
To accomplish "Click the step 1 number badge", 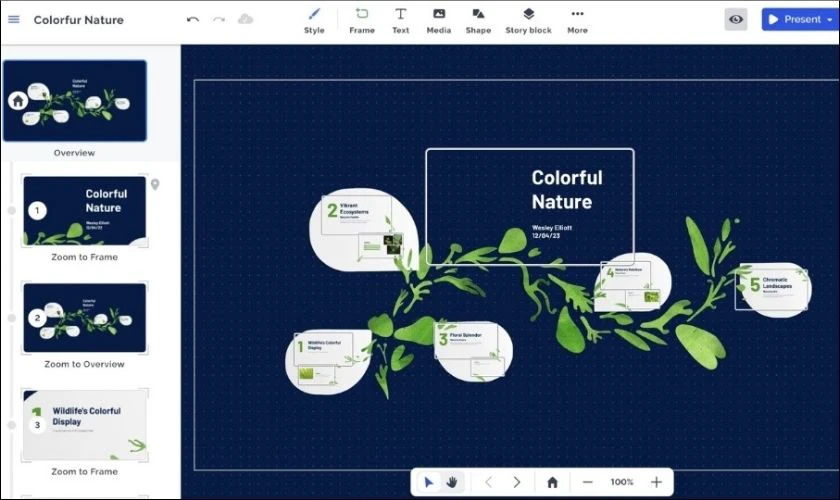I will [x=37, y=211].
